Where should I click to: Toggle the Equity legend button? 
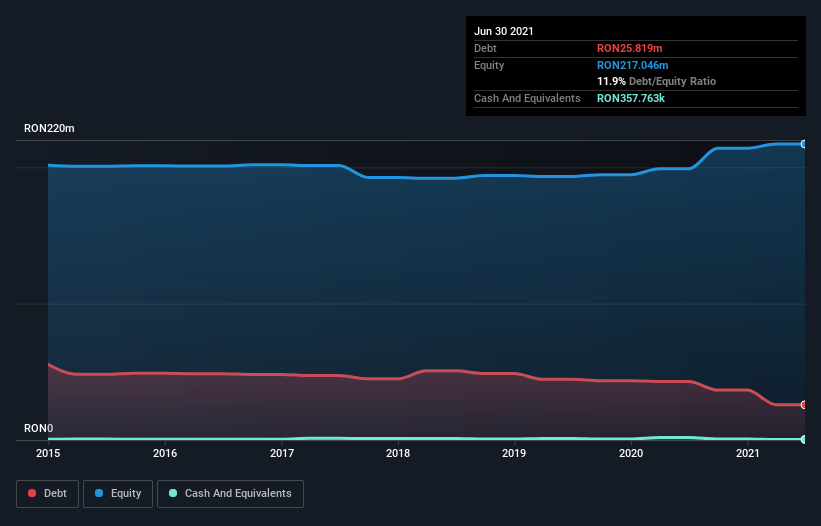[118, 494]
